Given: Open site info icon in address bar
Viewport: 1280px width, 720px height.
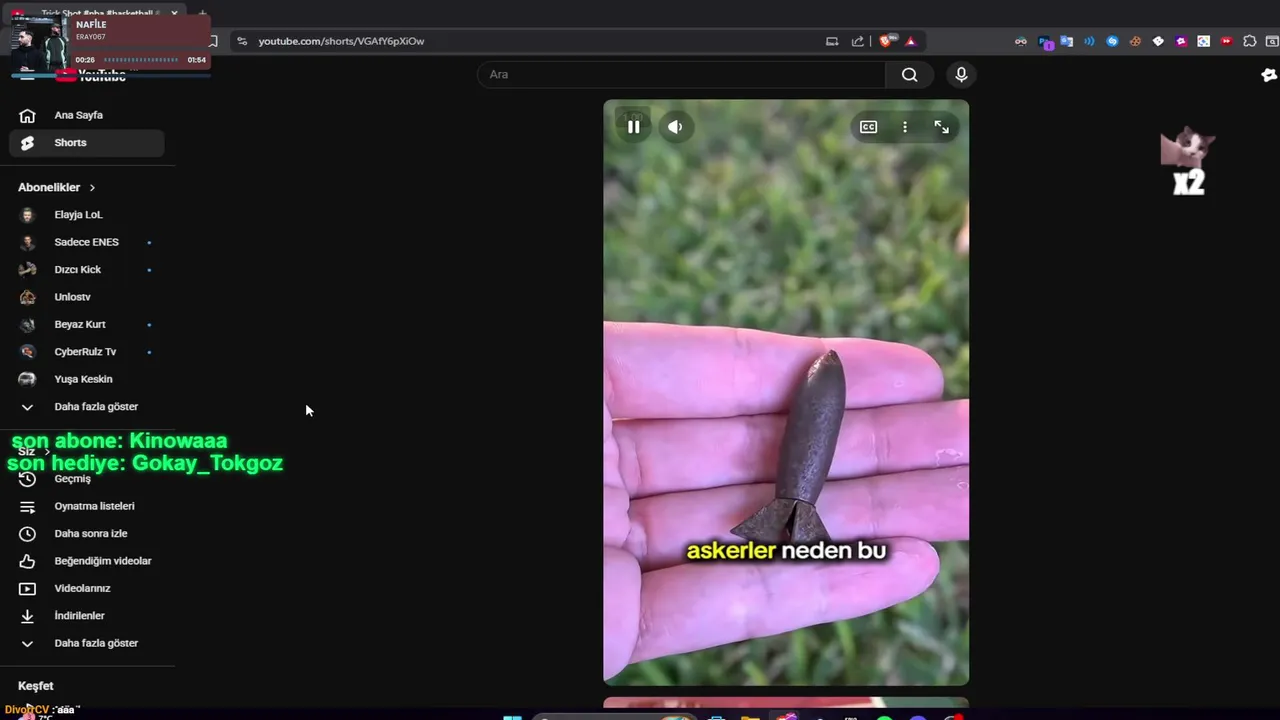Looking at the screenshot, I should [x=241, y=41].
